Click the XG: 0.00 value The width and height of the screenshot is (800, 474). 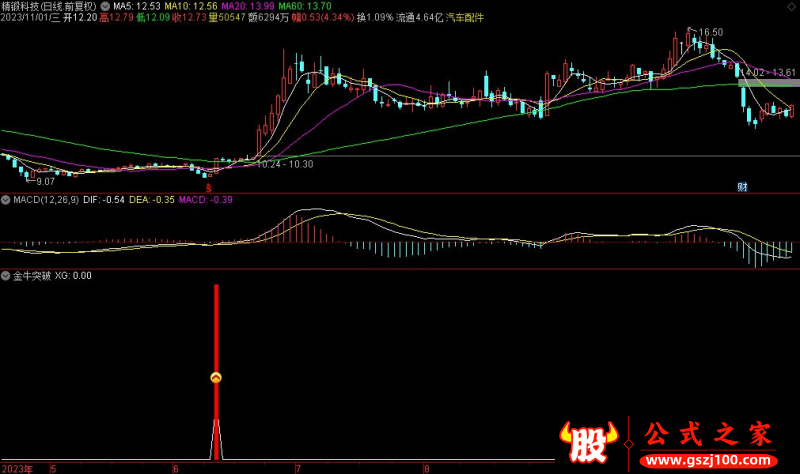pos(73,276)
